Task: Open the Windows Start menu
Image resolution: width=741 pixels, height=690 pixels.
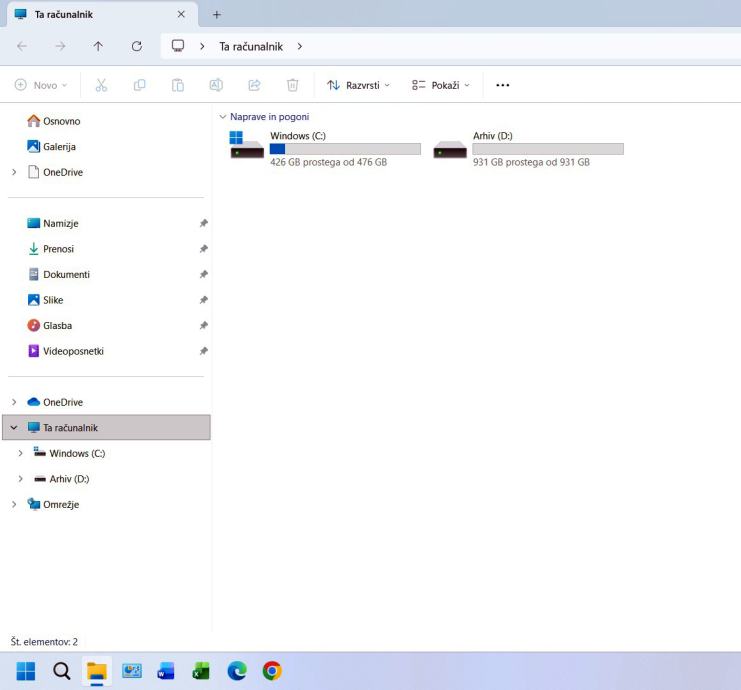Action: pos(26,671)
